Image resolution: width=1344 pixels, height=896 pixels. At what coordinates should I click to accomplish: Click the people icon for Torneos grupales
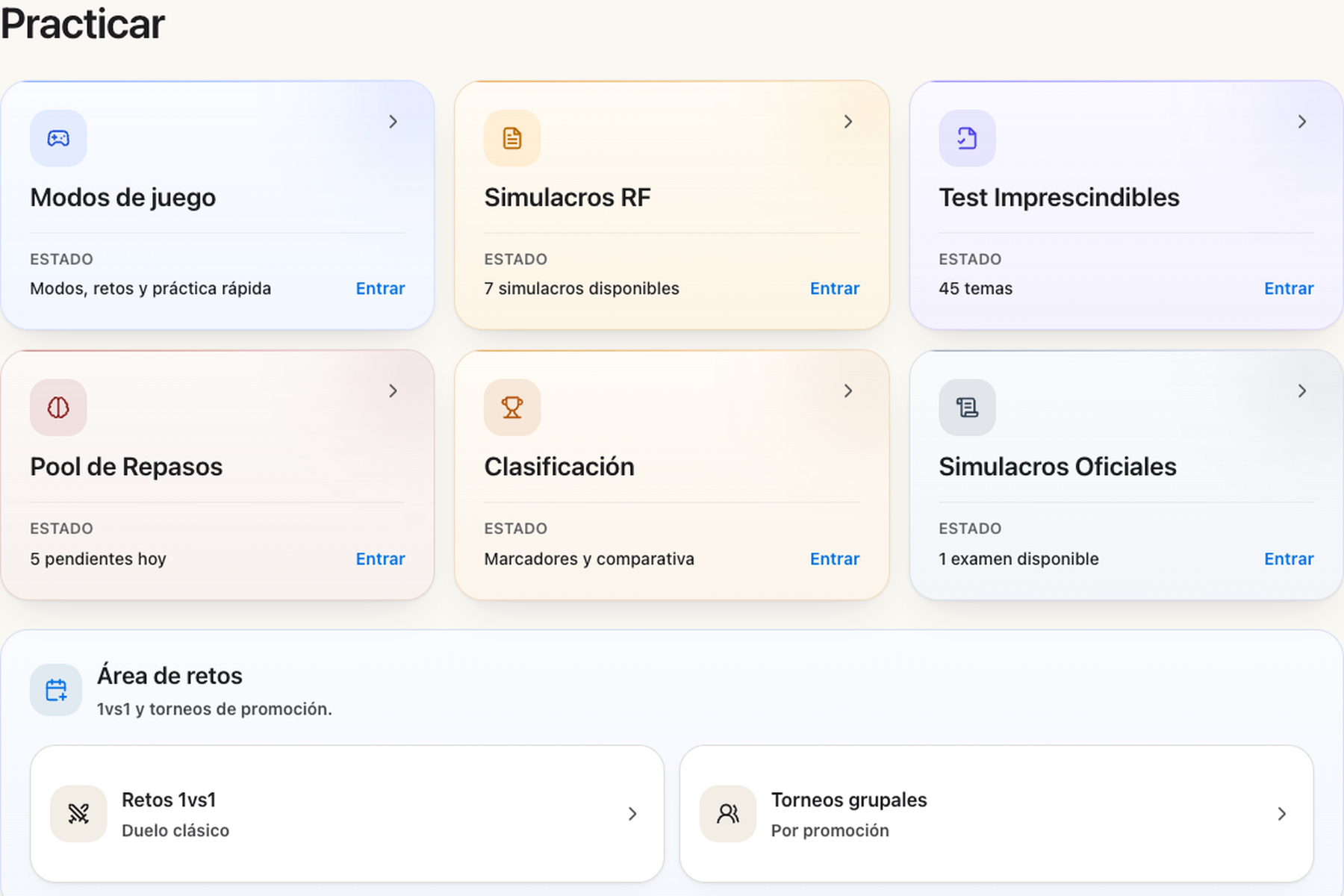click(x=728, y=814)
